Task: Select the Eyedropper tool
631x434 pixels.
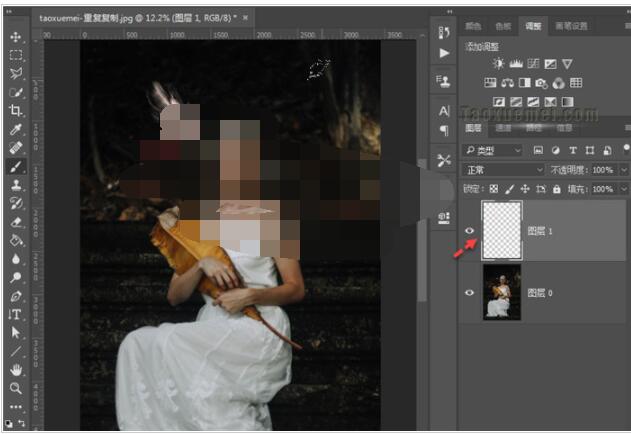Action: tap(16, 129)
